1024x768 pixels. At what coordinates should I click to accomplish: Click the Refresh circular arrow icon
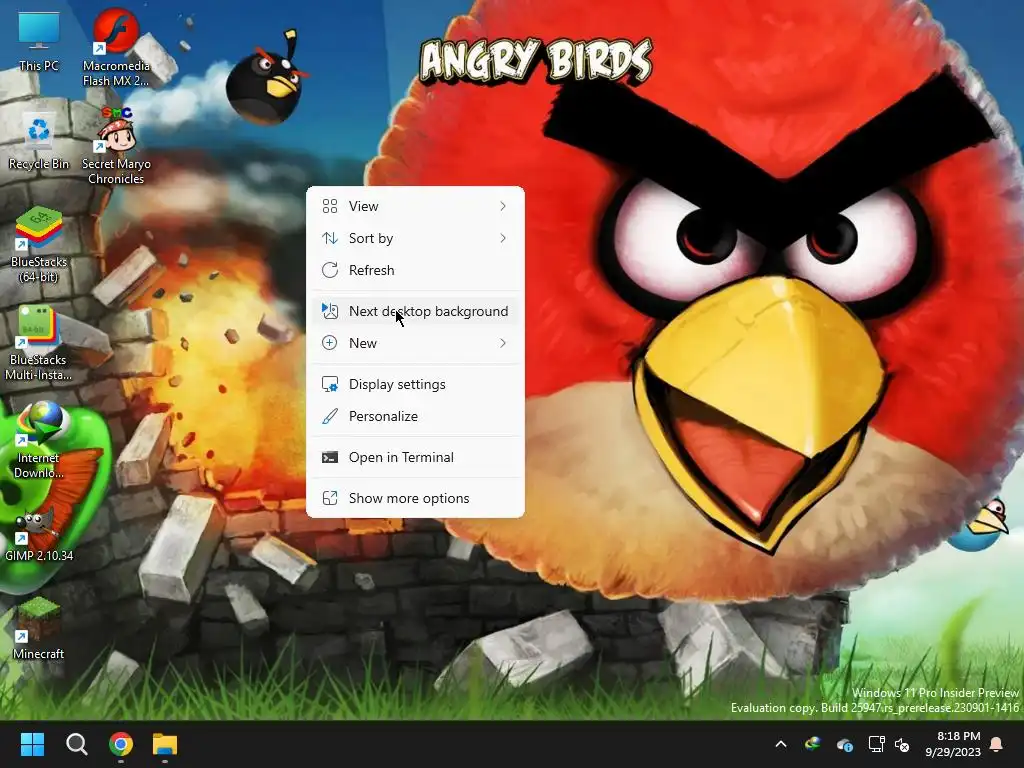330,270
